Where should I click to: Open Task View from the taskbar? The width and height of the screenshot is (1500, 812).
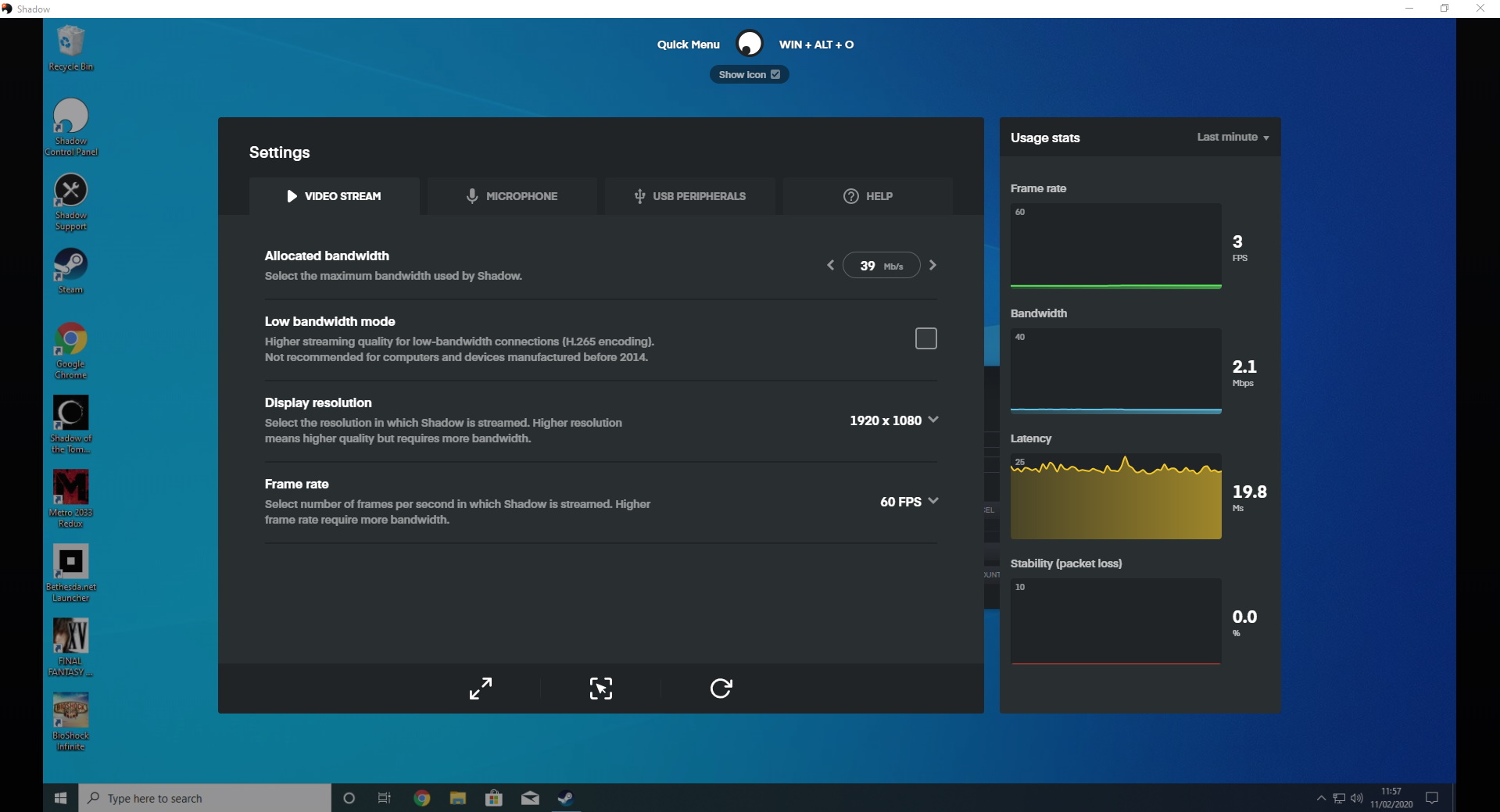(385, 798)
